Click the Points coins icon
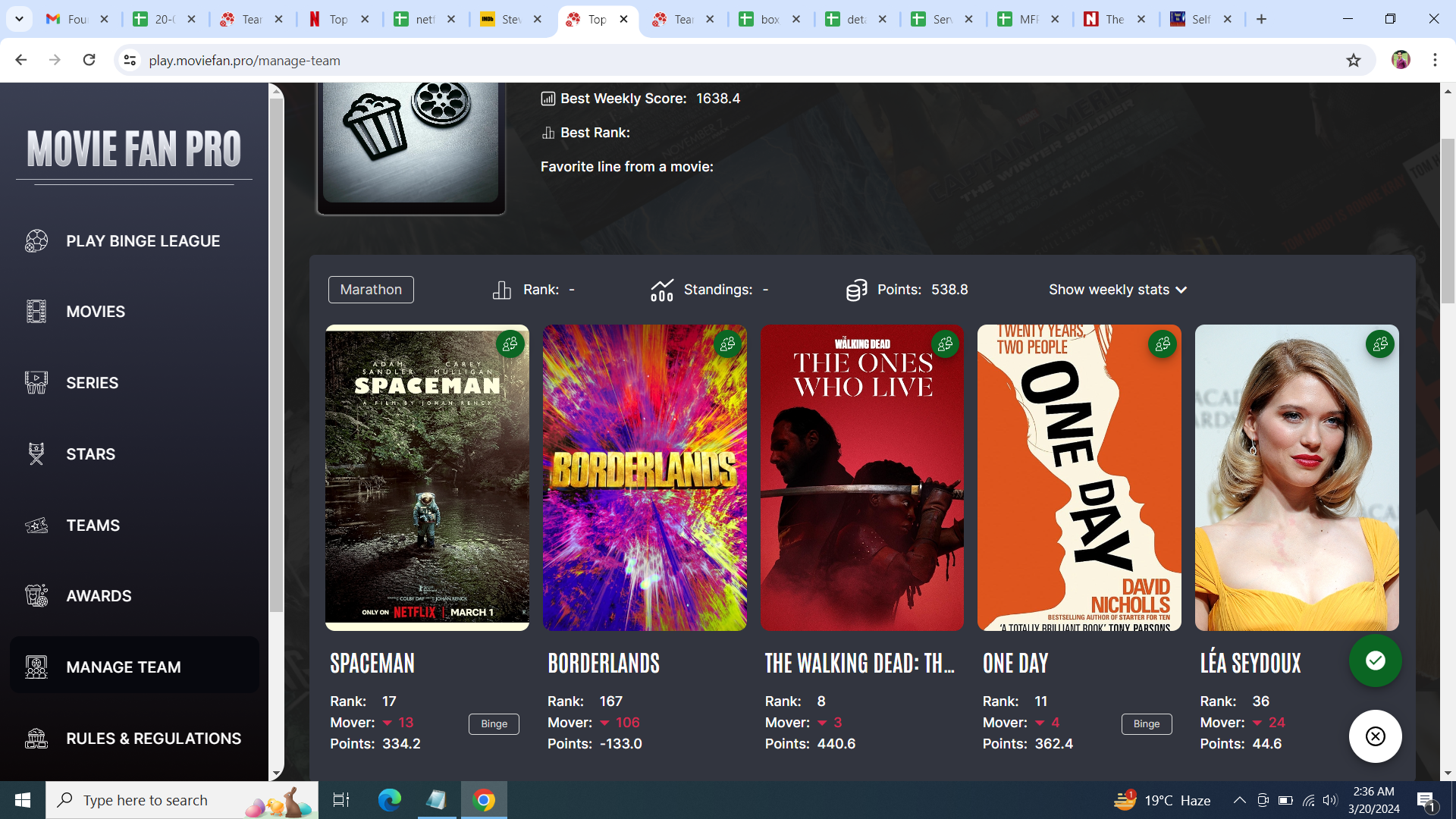Image resolution: width=1456 pixels, height=819 pixels. click(856, 290)
